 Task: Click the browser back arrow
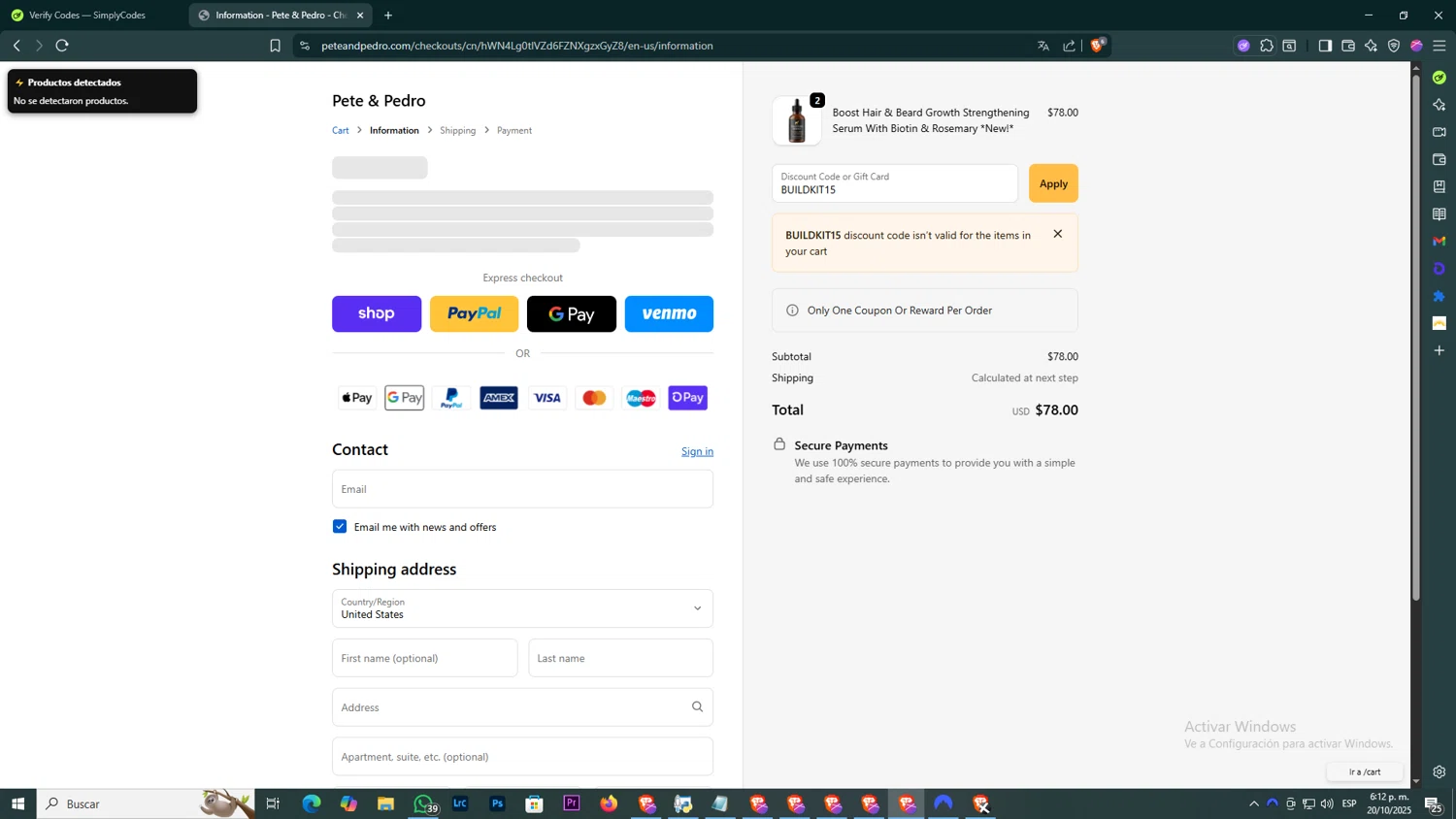click(x=17, y=46)
